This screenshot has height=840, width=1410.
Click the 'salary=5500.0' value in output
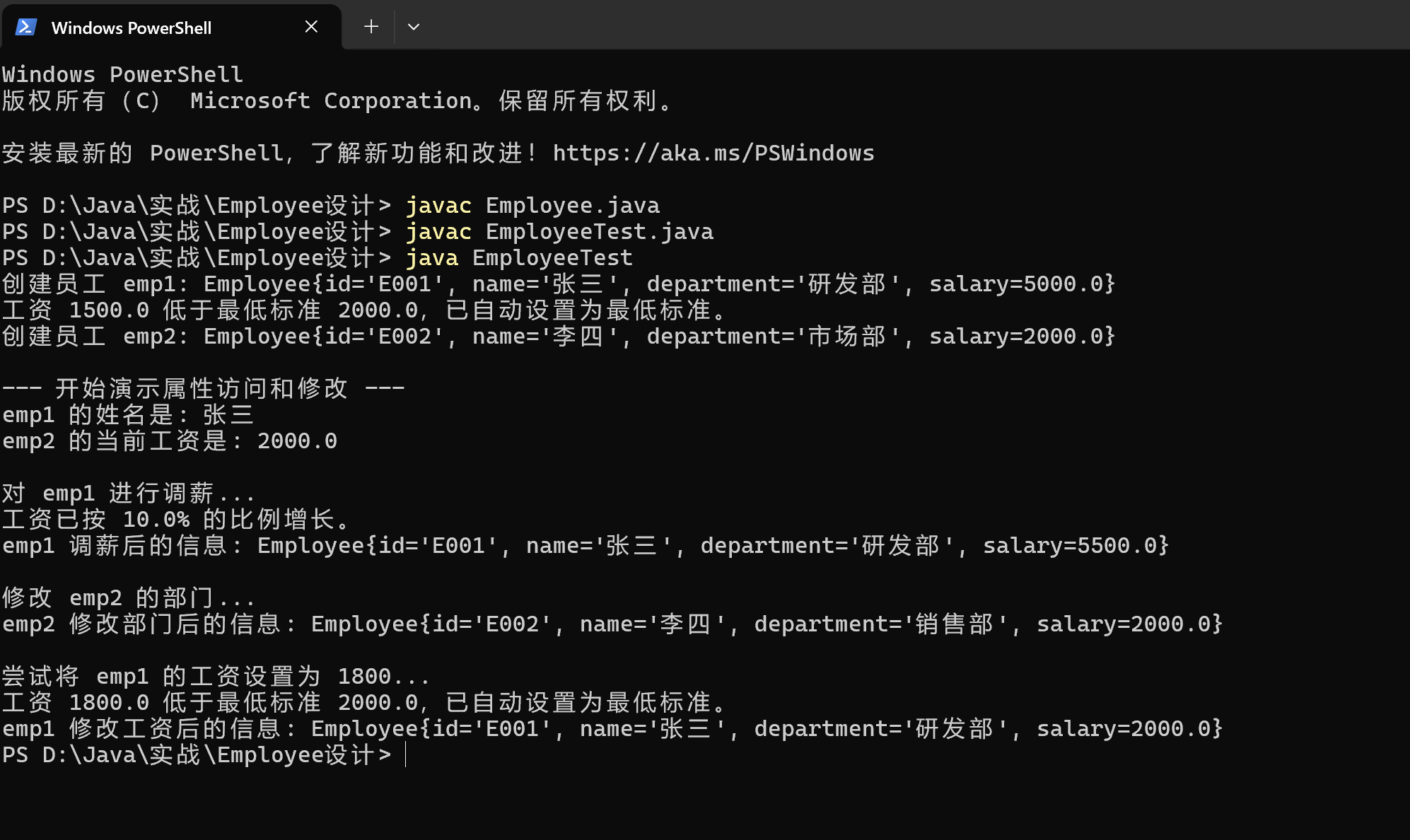(1075, 546)
